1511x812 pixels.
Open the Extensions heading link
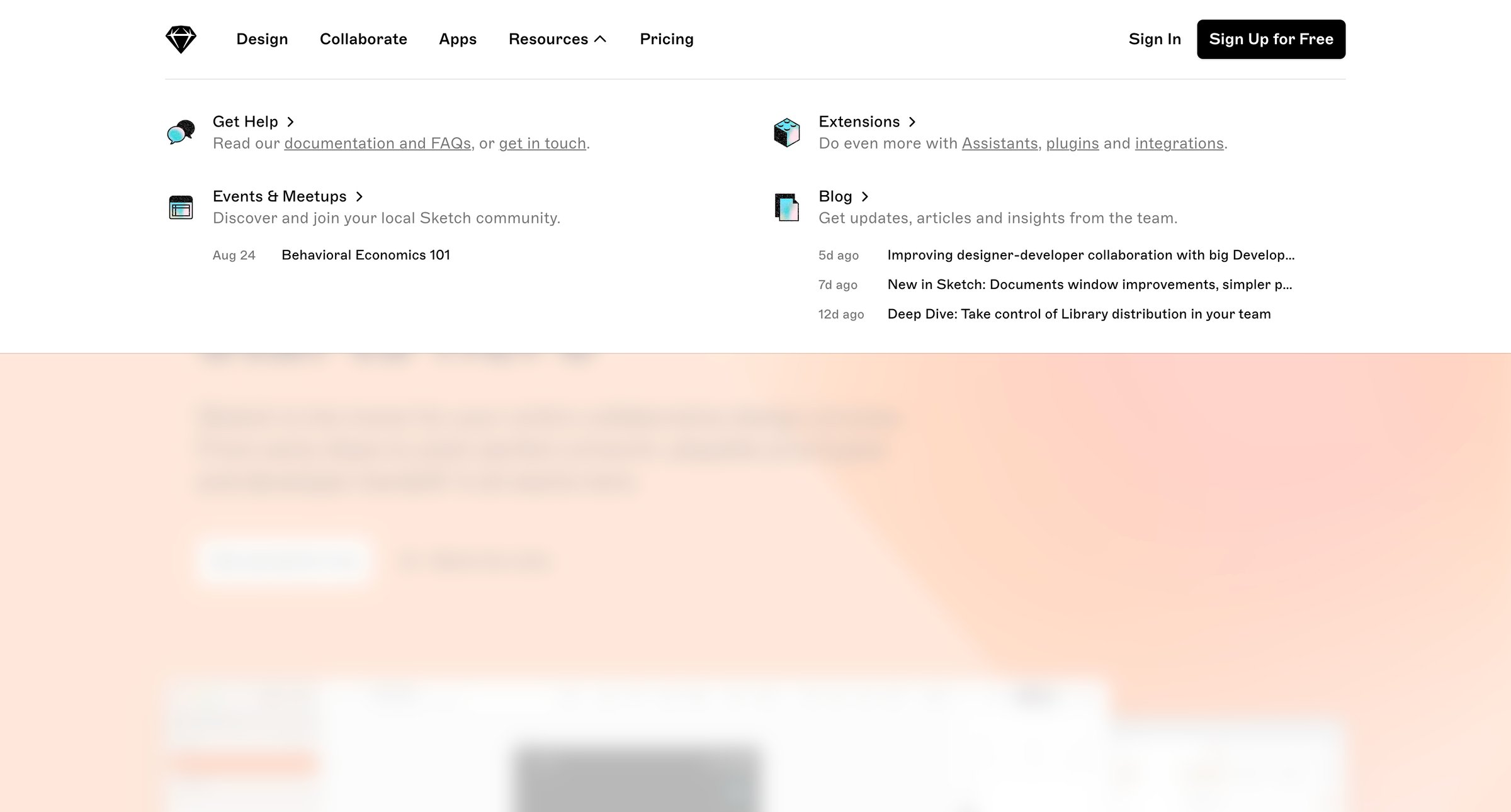pos(867,121)
